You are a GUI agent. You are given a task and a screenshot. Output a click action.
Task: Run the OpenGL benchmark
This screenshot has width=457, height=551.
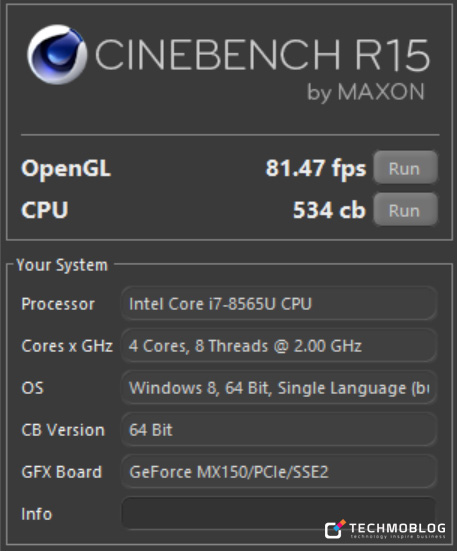point(406,168)
